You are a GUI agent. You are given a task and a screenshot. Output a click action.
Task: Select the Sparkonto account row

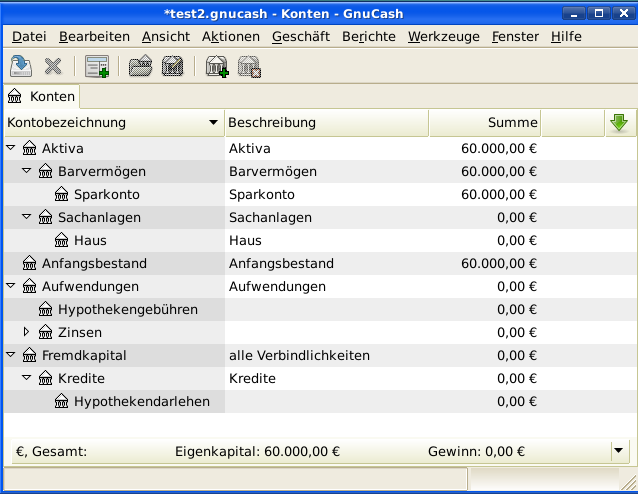(106, 194)
